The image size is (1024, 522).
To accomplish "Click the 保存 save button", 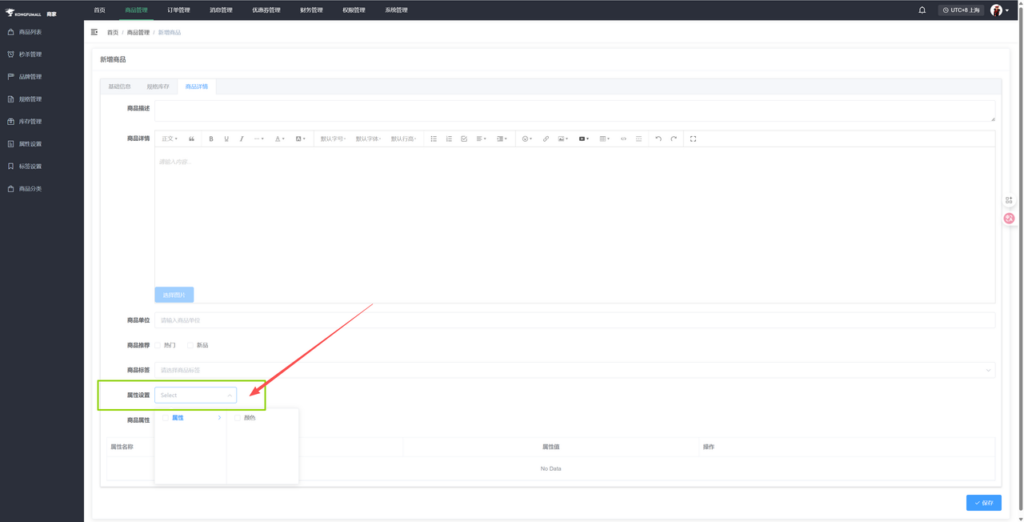I will point(983,502).
